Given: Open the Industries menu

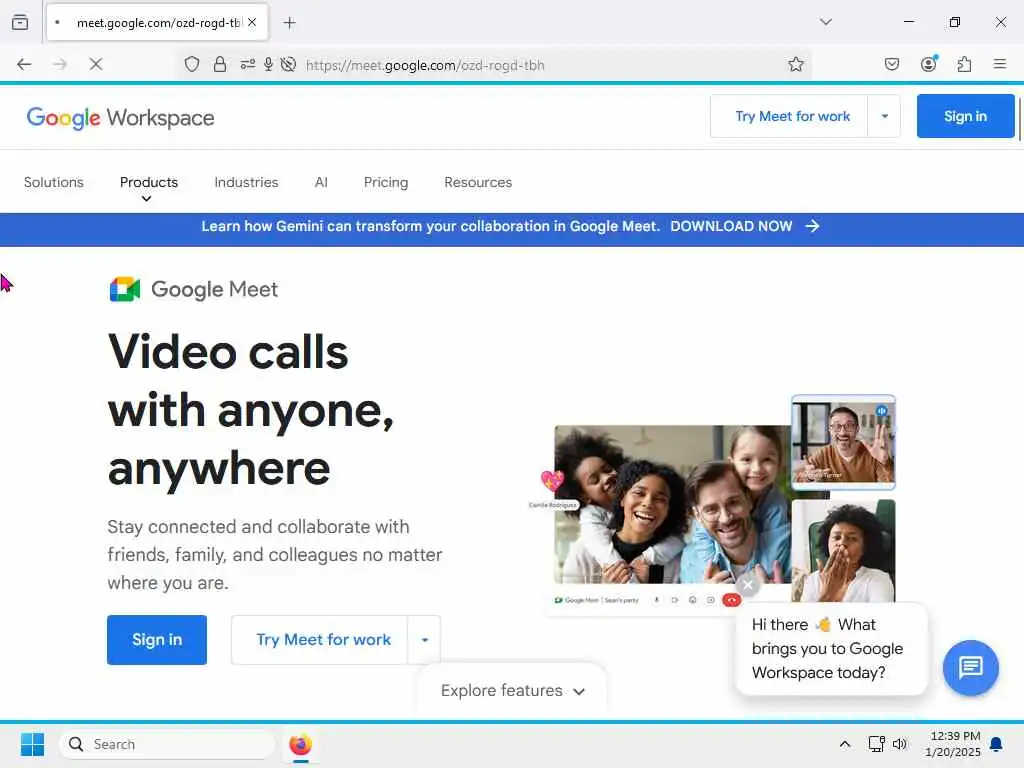Looking at the screenshot, I should pos(246,182).
